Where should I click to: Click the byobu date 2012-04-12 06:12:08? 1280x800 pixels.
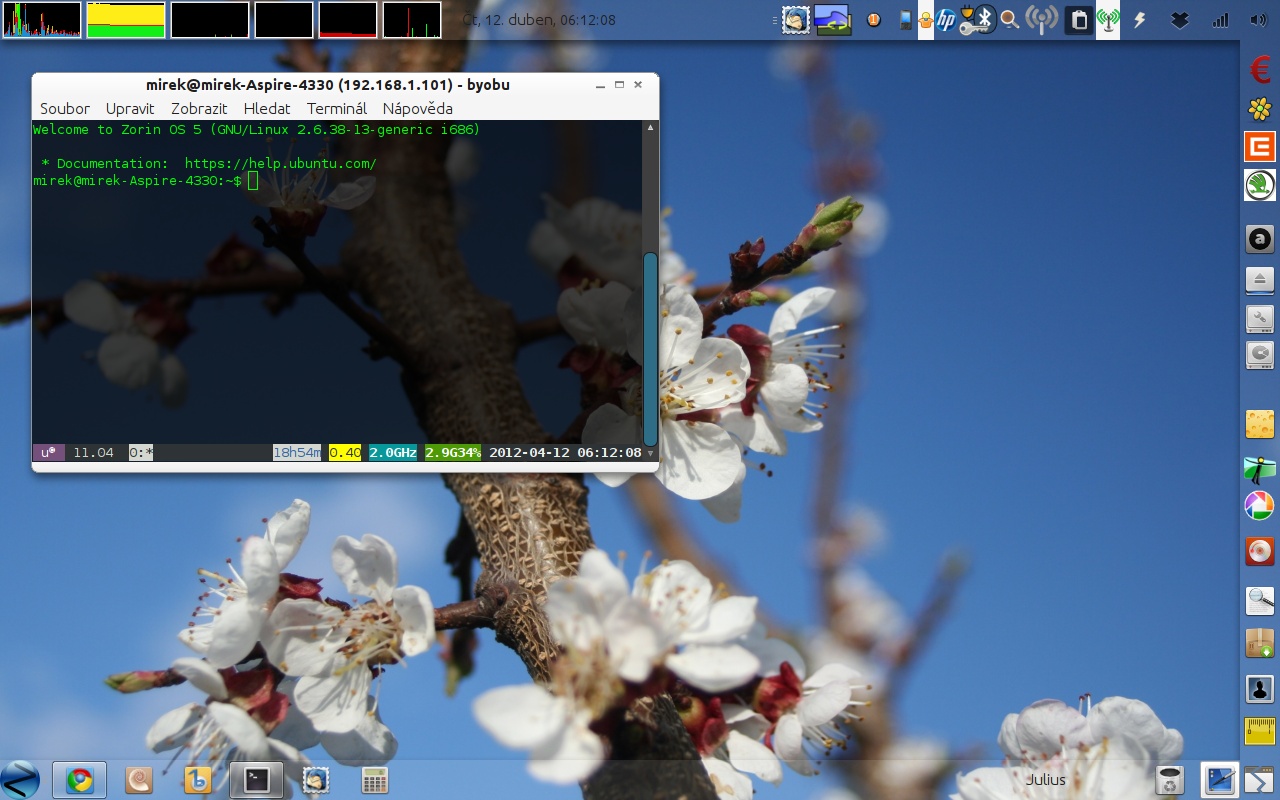click(x=565, y=453)
